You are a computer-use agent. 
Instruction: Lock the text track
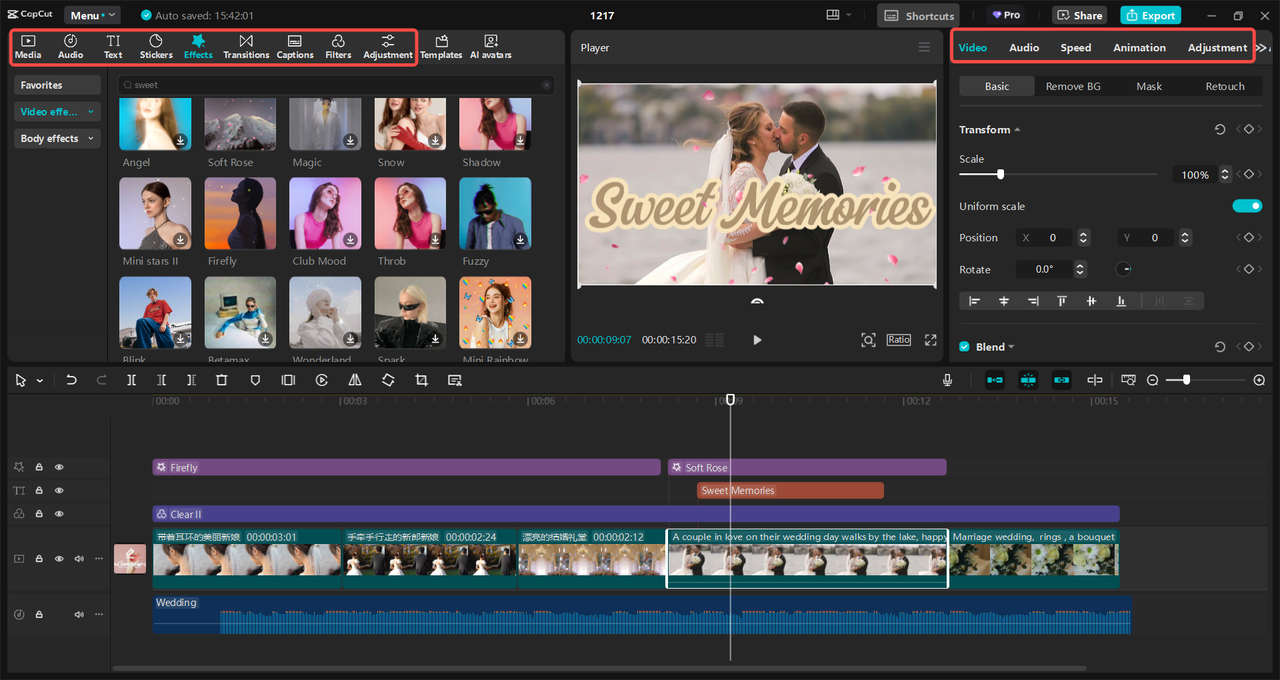coord(39,491)
